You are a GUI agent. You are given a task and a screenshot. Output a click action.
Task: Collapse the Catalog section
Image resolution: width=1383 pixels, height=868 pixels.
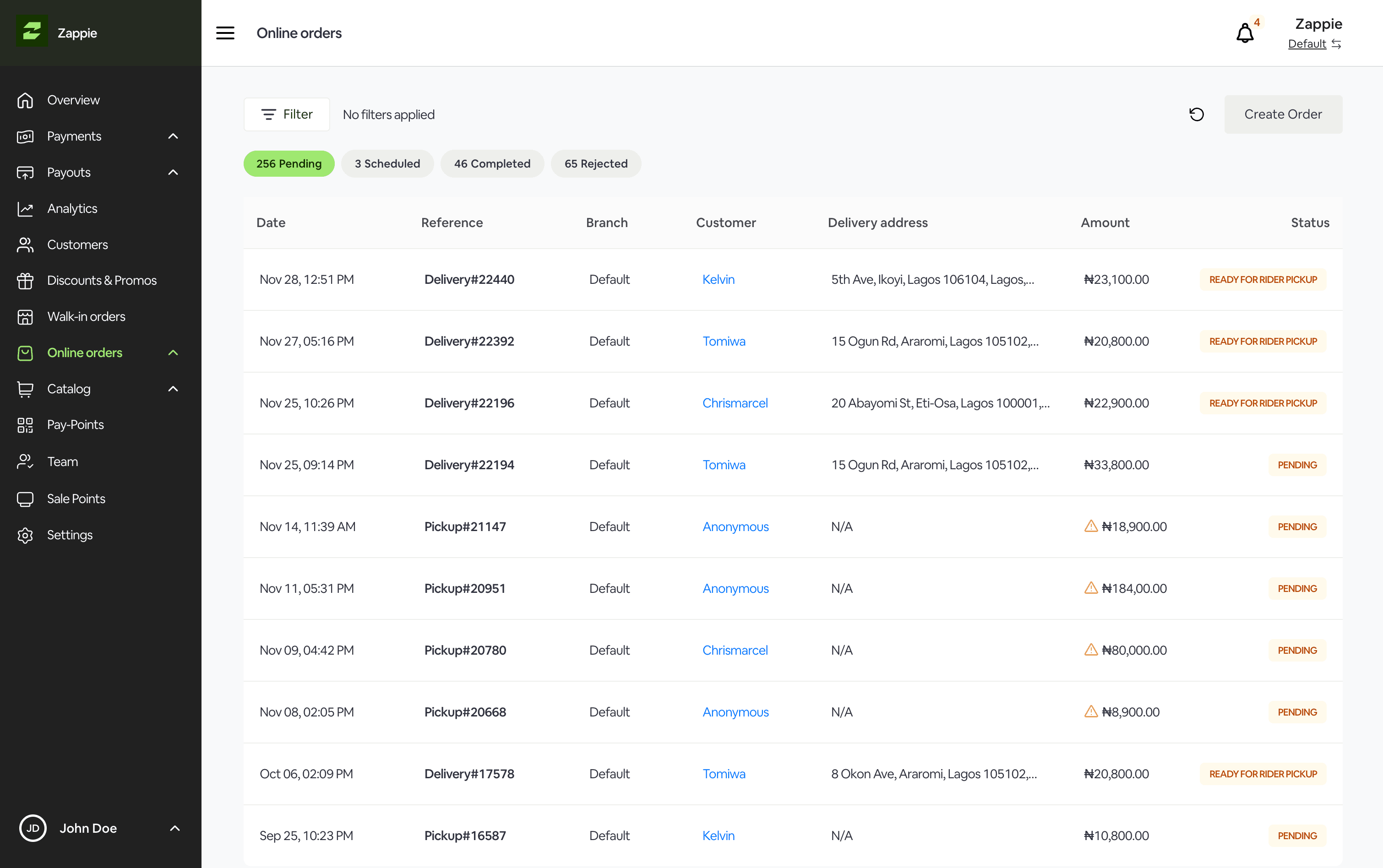click(x=173, y=389)
